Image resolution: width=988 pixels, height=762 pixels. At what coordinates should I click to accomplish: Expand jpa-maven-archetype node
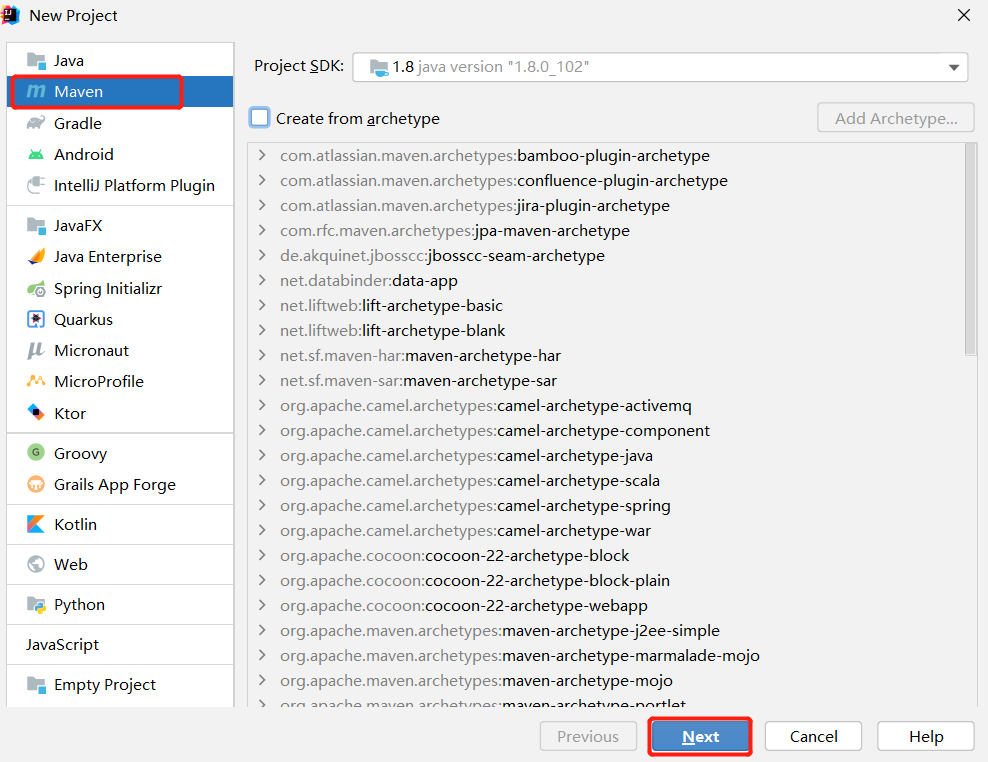[262, 230]
